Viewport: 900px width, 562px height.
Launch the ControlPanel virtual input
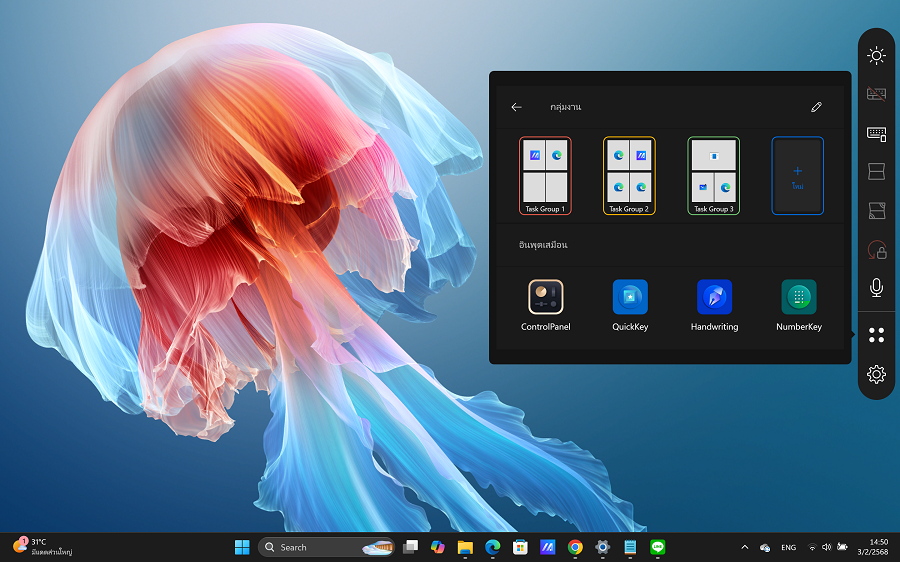[x=546, y=297]
